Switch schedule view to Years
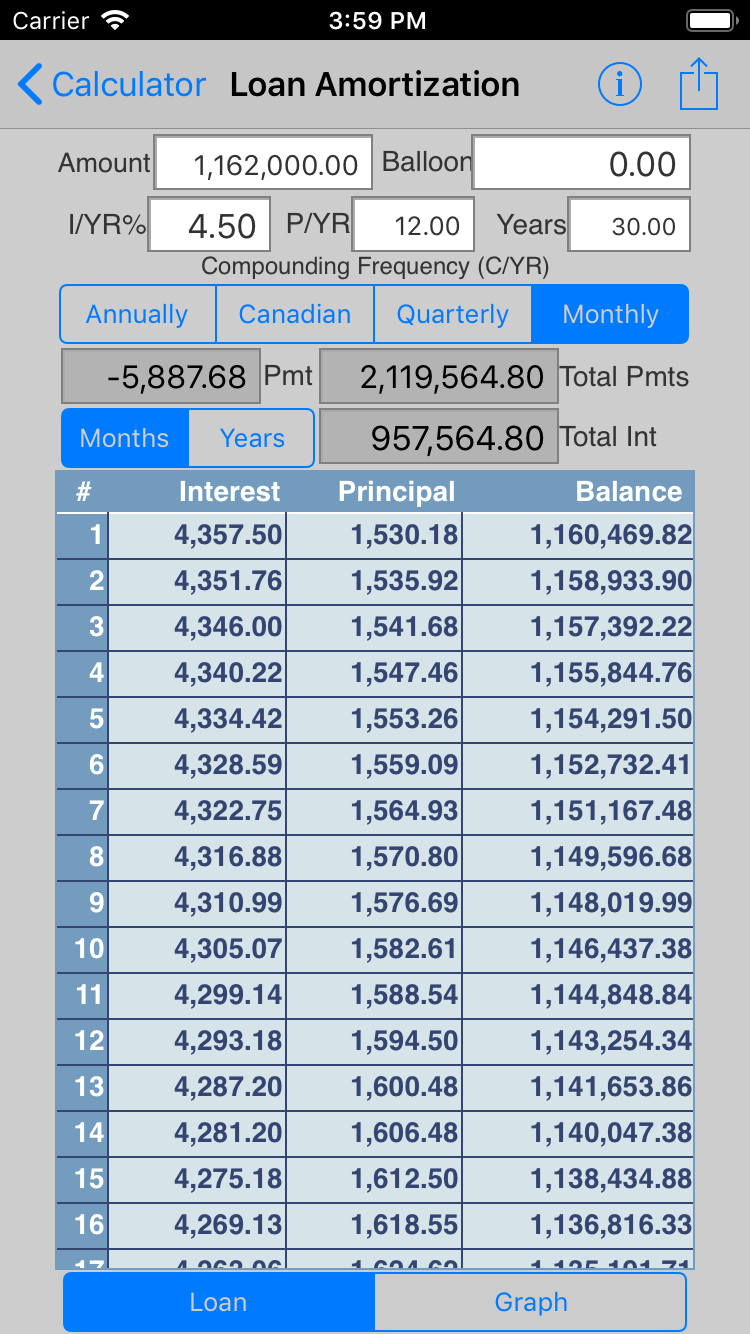750x1334 pixels. click(x=252, y=438)
